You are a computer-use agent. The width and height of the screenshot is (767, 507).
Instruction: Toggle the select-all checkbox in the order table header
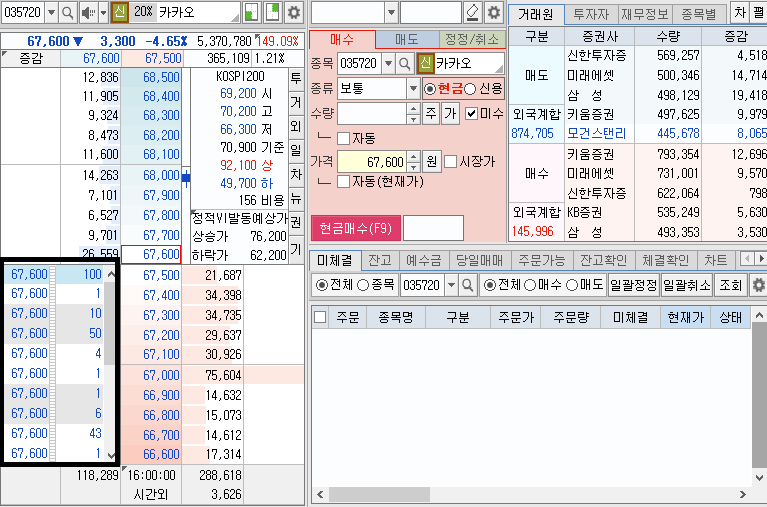click(x=320, y=317)
